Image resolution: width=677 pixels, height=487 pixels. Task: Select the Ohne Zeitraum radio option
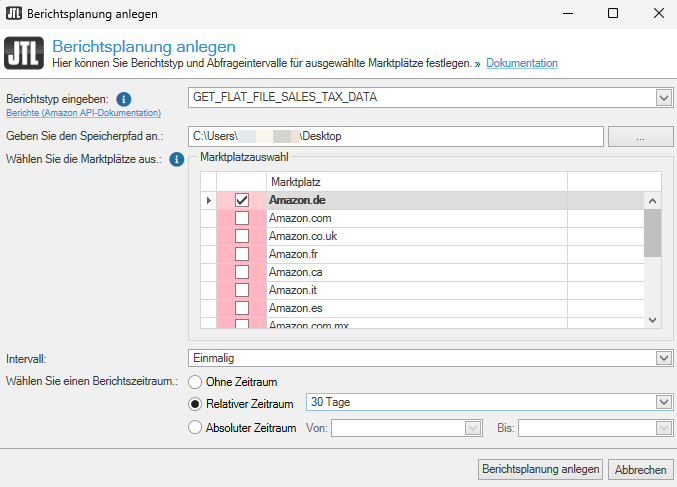[196, 381]
